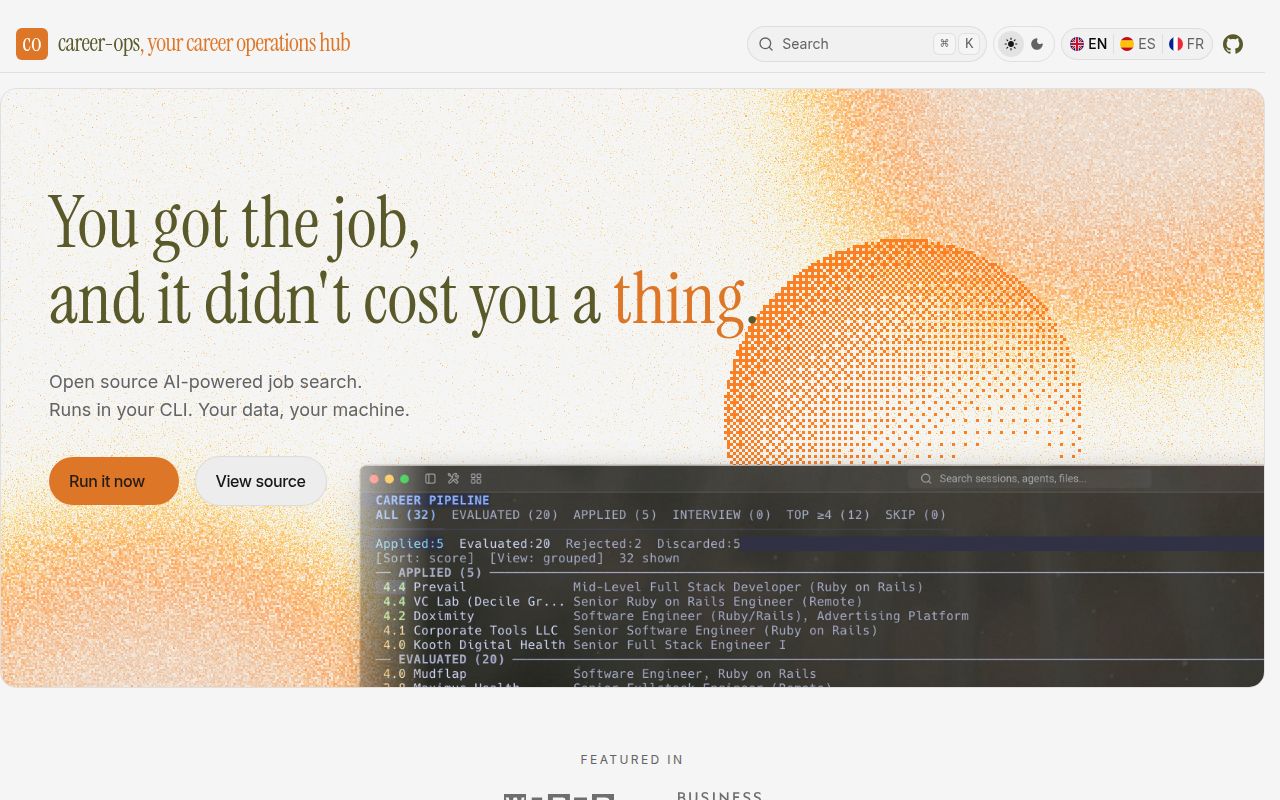Select EN English language option

pos(1088,44)
